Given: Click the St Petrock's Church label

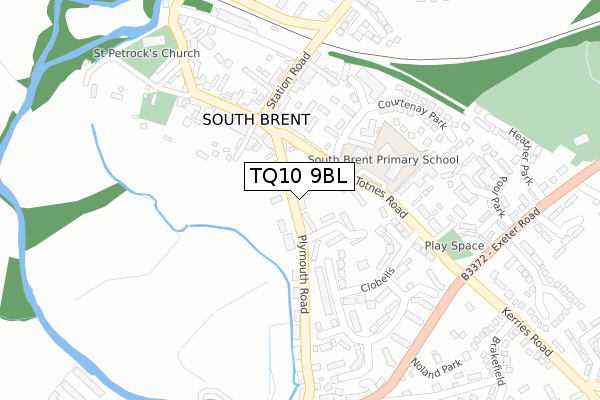Looking at the screenshot, I should pyautogui.click(x=147, y=53).
